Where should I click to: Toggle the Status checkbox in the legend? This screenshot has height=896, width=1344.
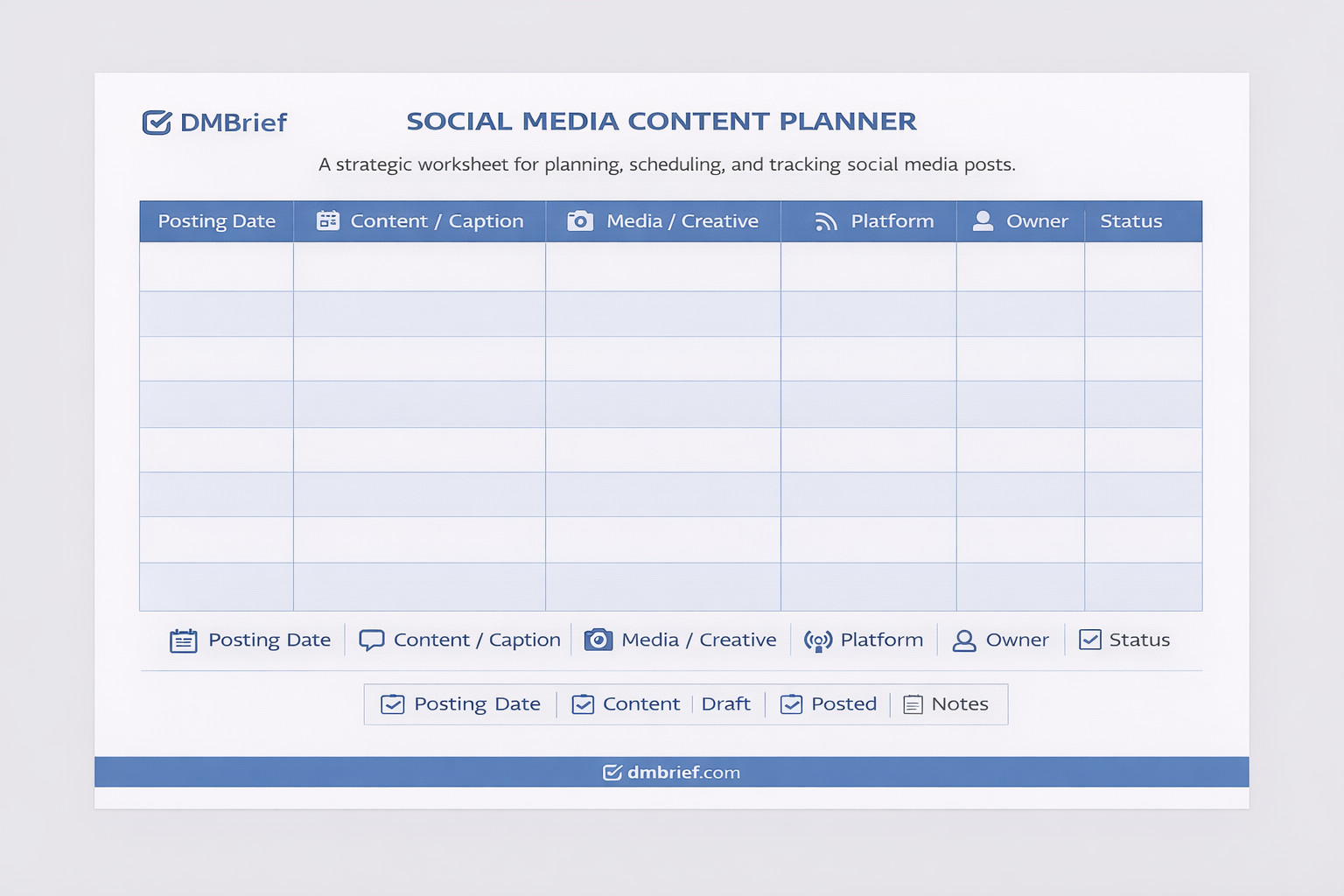pos(1090,640)
